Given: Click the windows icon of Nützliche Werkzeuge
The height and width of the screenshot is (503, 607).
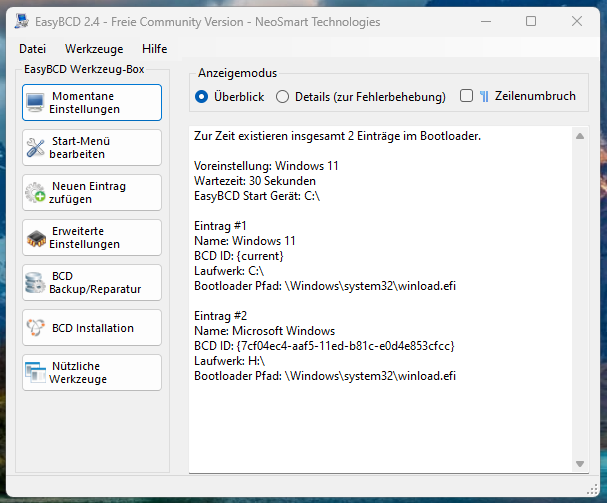Looking at the screenshot, I should tap(35, 373).
